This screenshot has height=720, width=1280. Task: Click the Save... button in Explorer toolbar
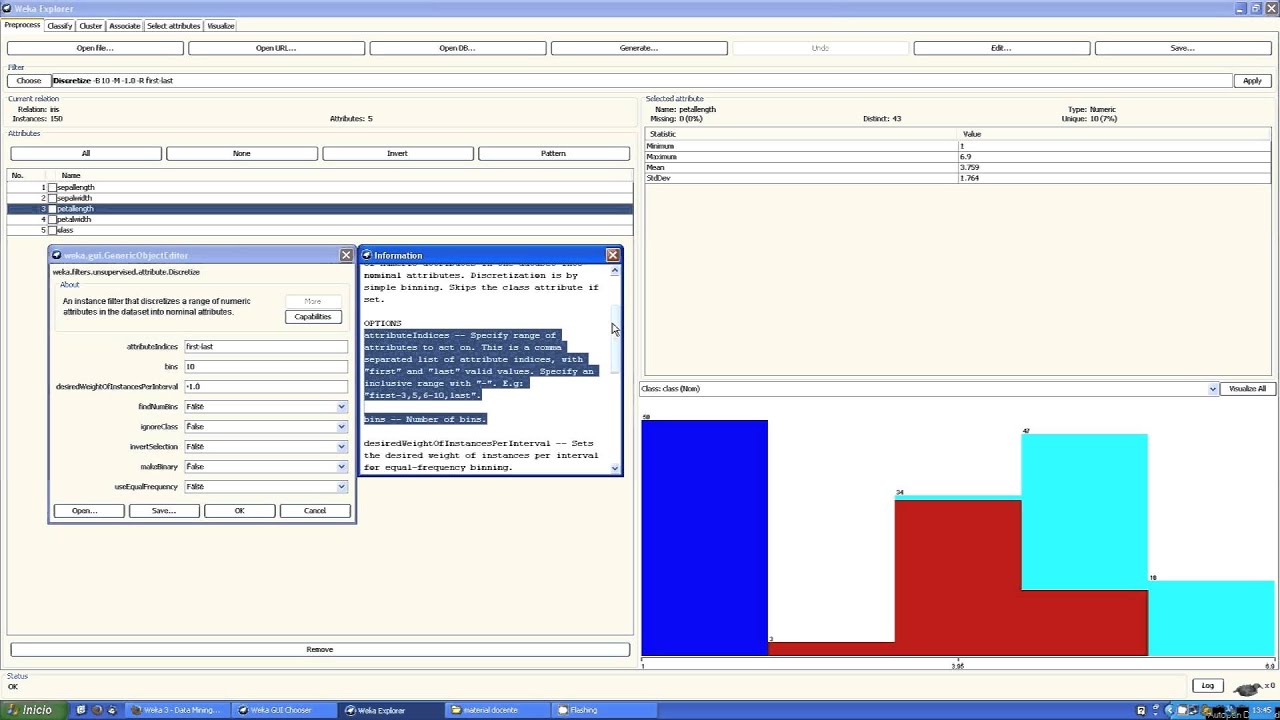[x=1182, y=48]
